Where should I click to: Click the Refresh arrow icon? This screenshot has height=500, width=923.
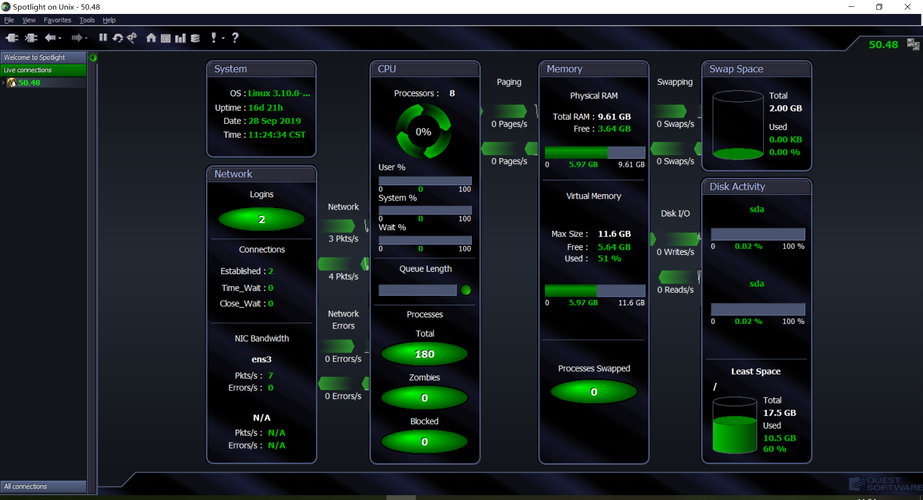point(117,38)
